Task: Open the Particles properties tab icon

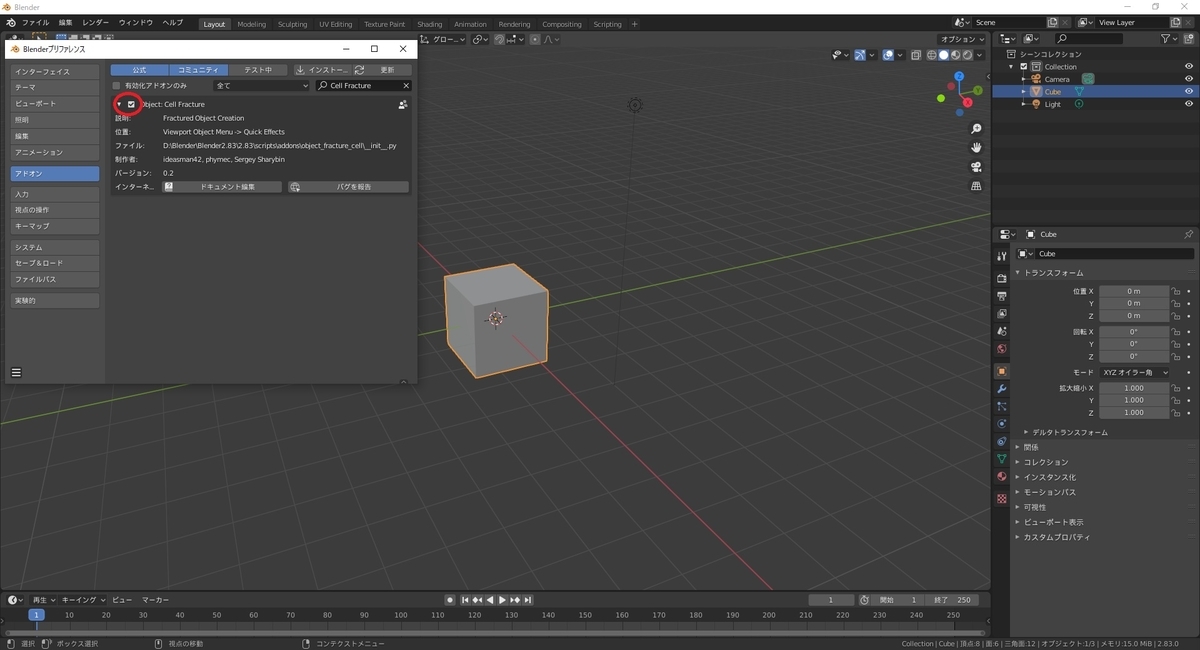Action: (1001, 406)
